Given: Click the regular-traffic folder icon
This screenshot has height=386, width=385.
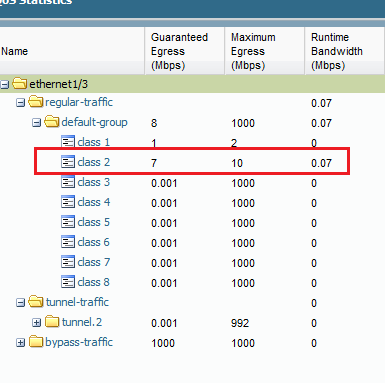Looking at the screenshot, I should click(36, 102).
